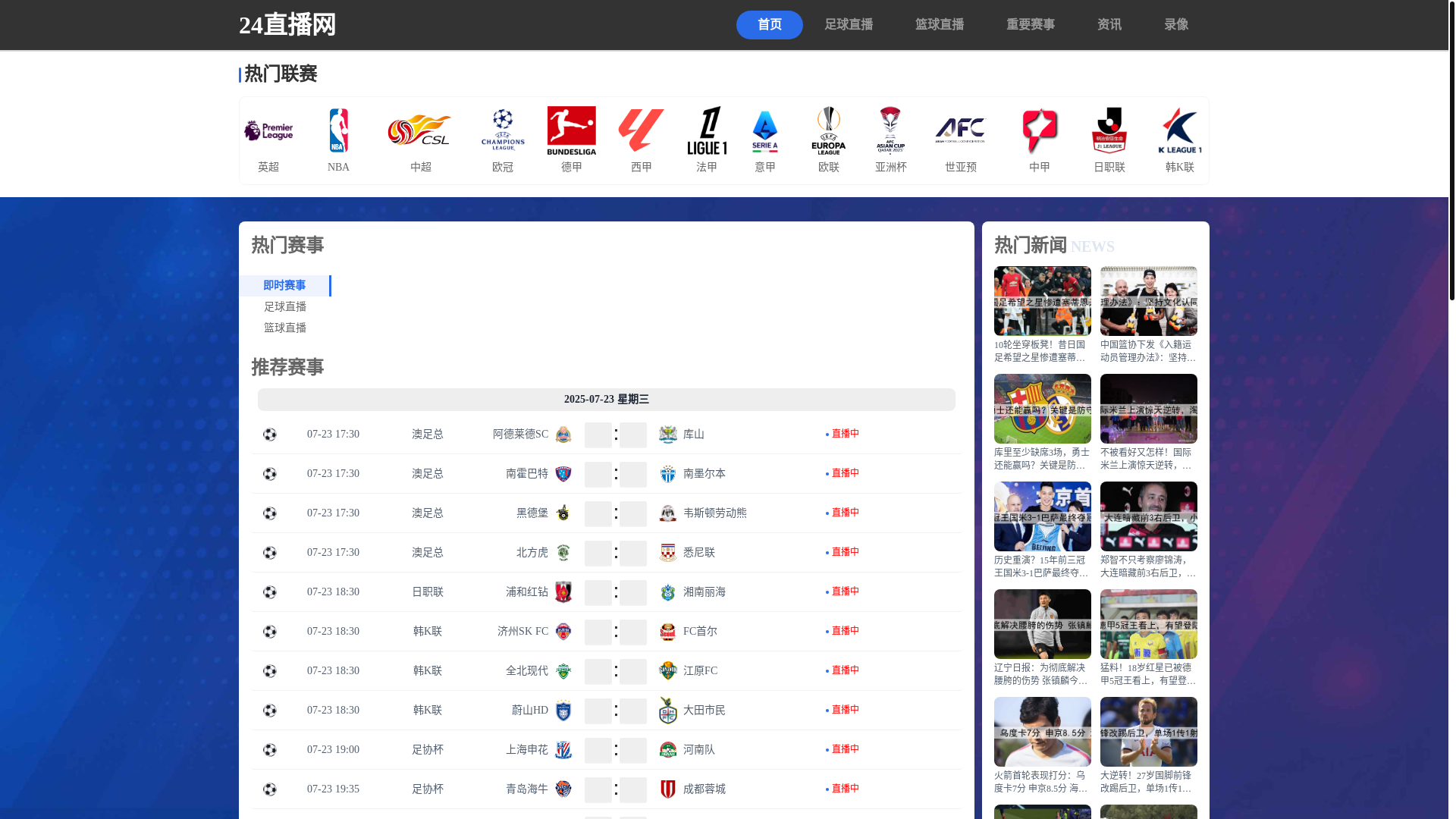Open 直播中 link for 黑德堡 match

[x=843, y=513]
